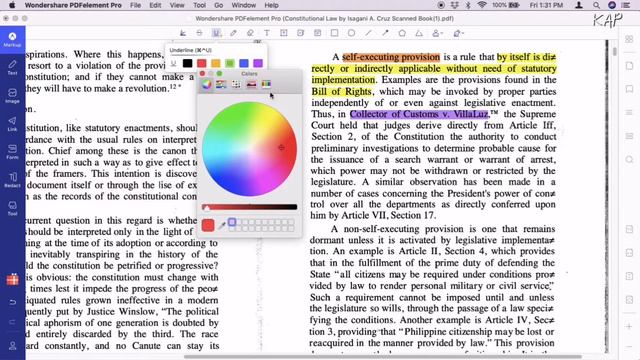Pick the green underline color swatch

(x=230, y=63)
